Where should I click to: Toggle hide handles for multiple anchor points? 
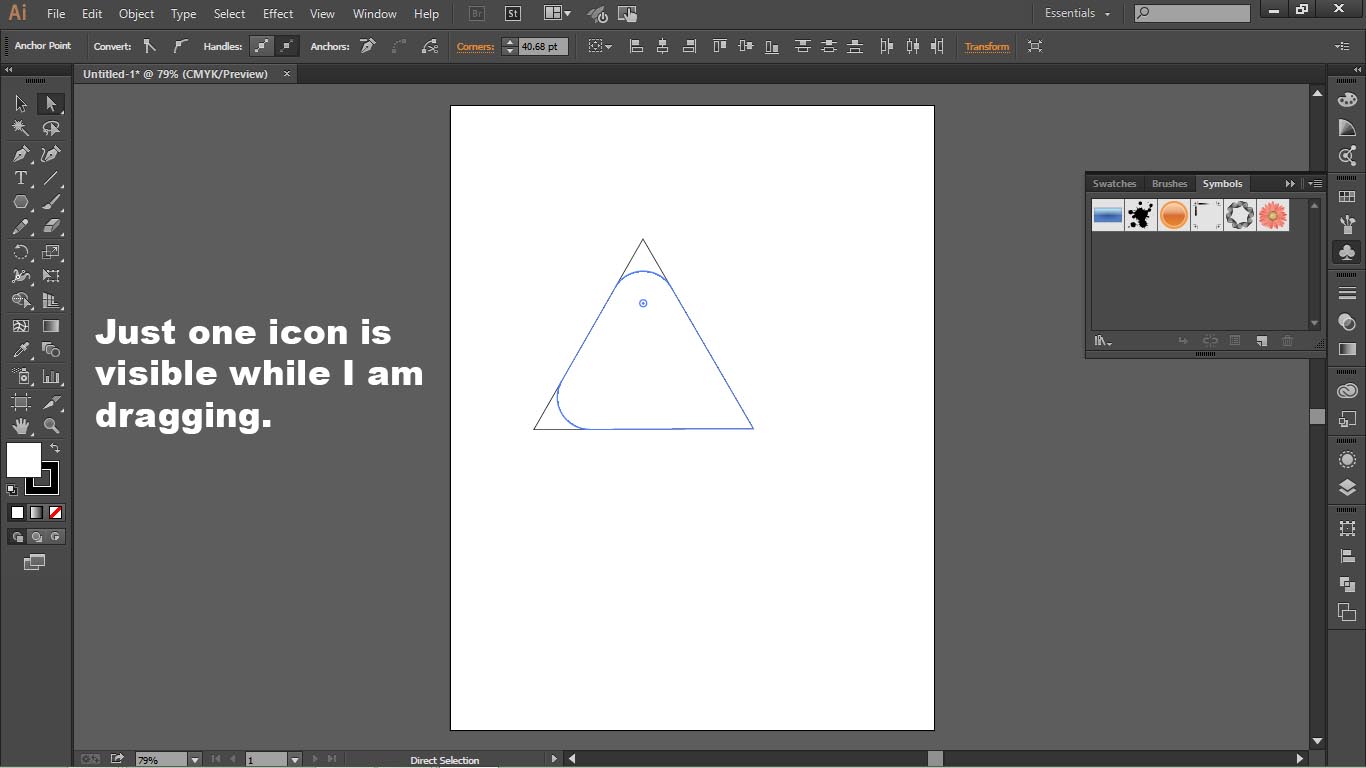point(287,46)
